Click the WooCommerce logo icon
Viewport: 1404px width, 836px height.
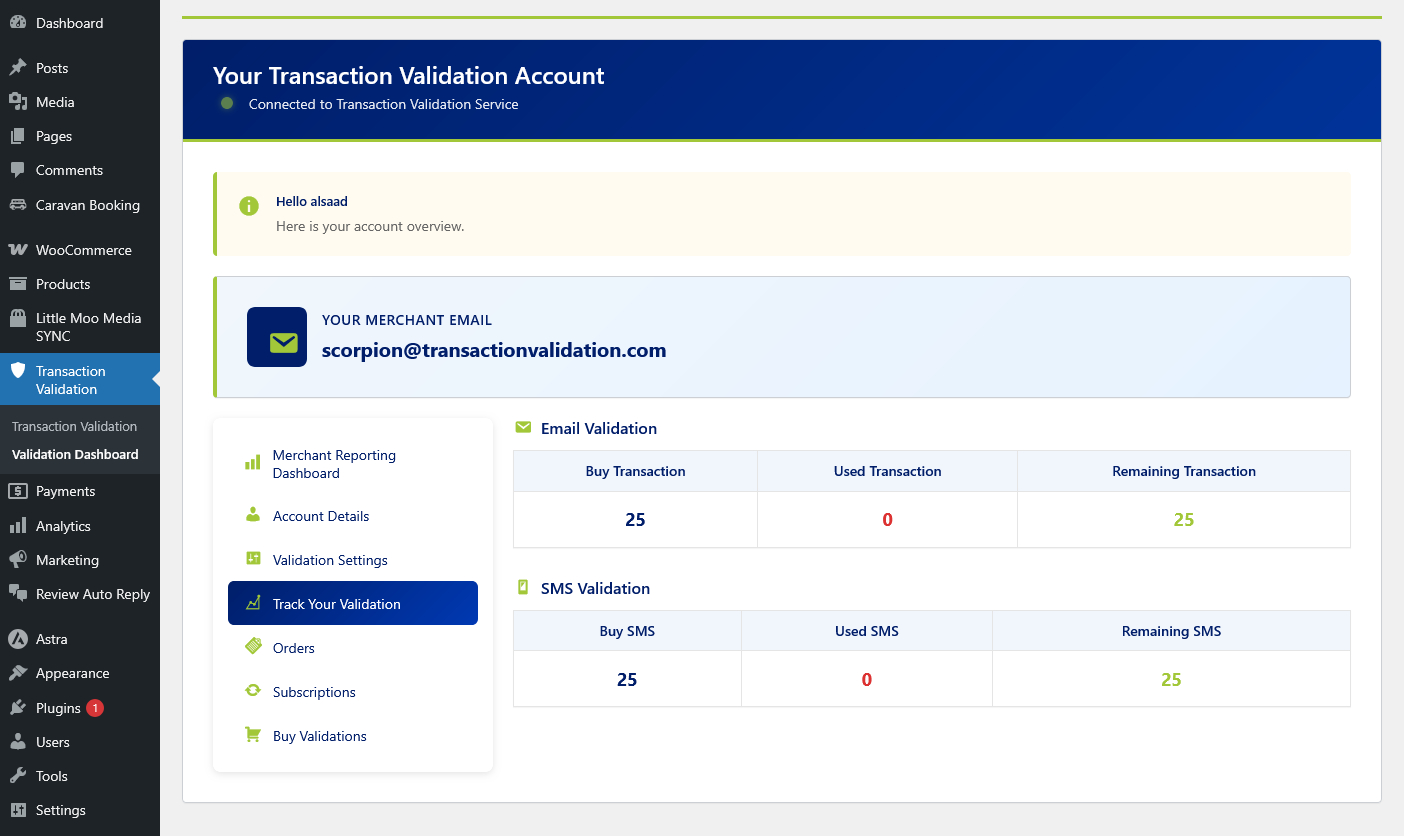coord(17,250)
